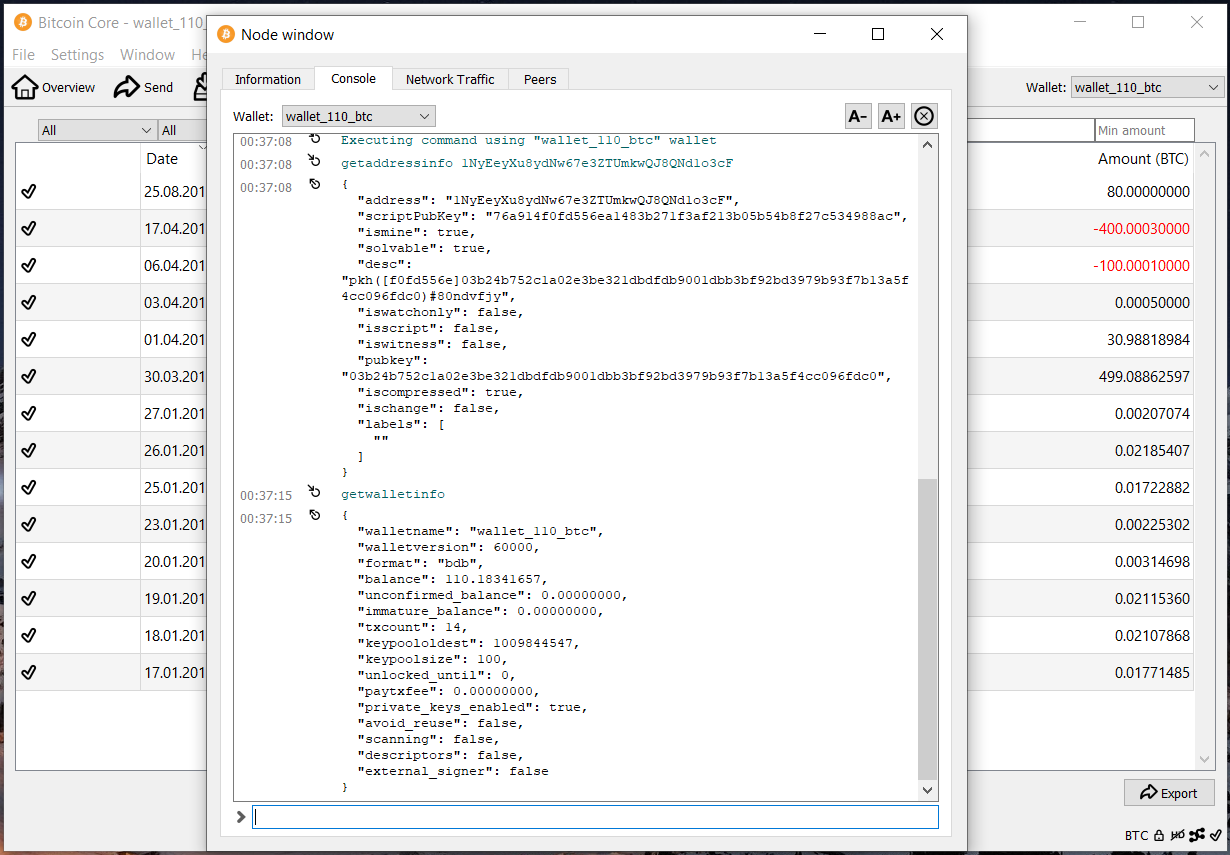Click the amount 30.98818984
The width and height of the screenshot is (1230, 855).
pos(1148,340)
